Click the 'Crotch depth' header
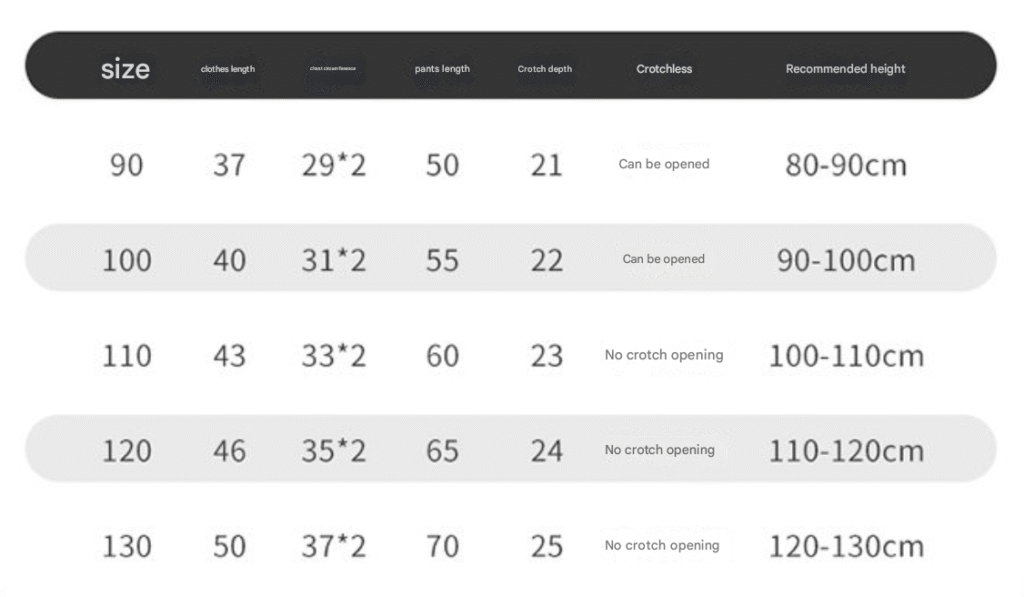This screenshot has width=1024, height=597. (x=545, y=69)
